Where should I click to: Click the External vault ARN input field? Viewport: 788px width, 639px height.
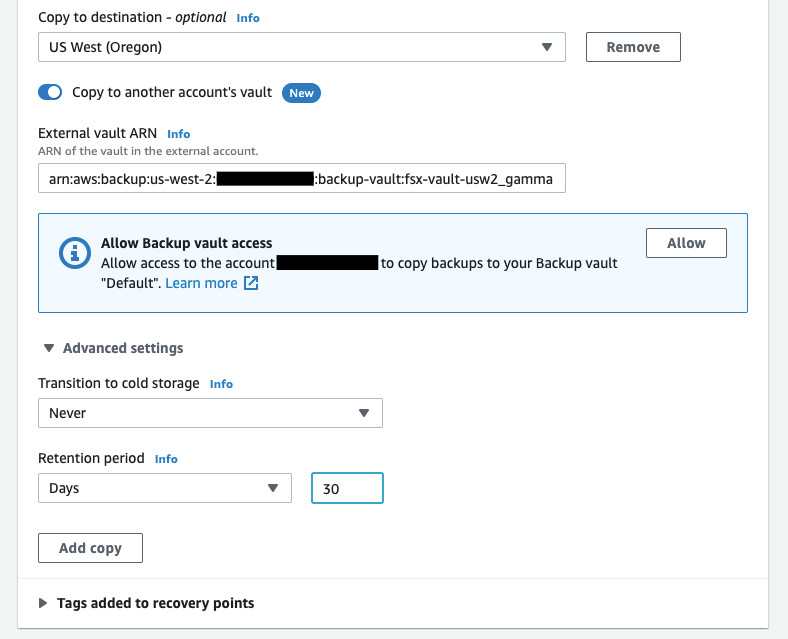[302, 178]
